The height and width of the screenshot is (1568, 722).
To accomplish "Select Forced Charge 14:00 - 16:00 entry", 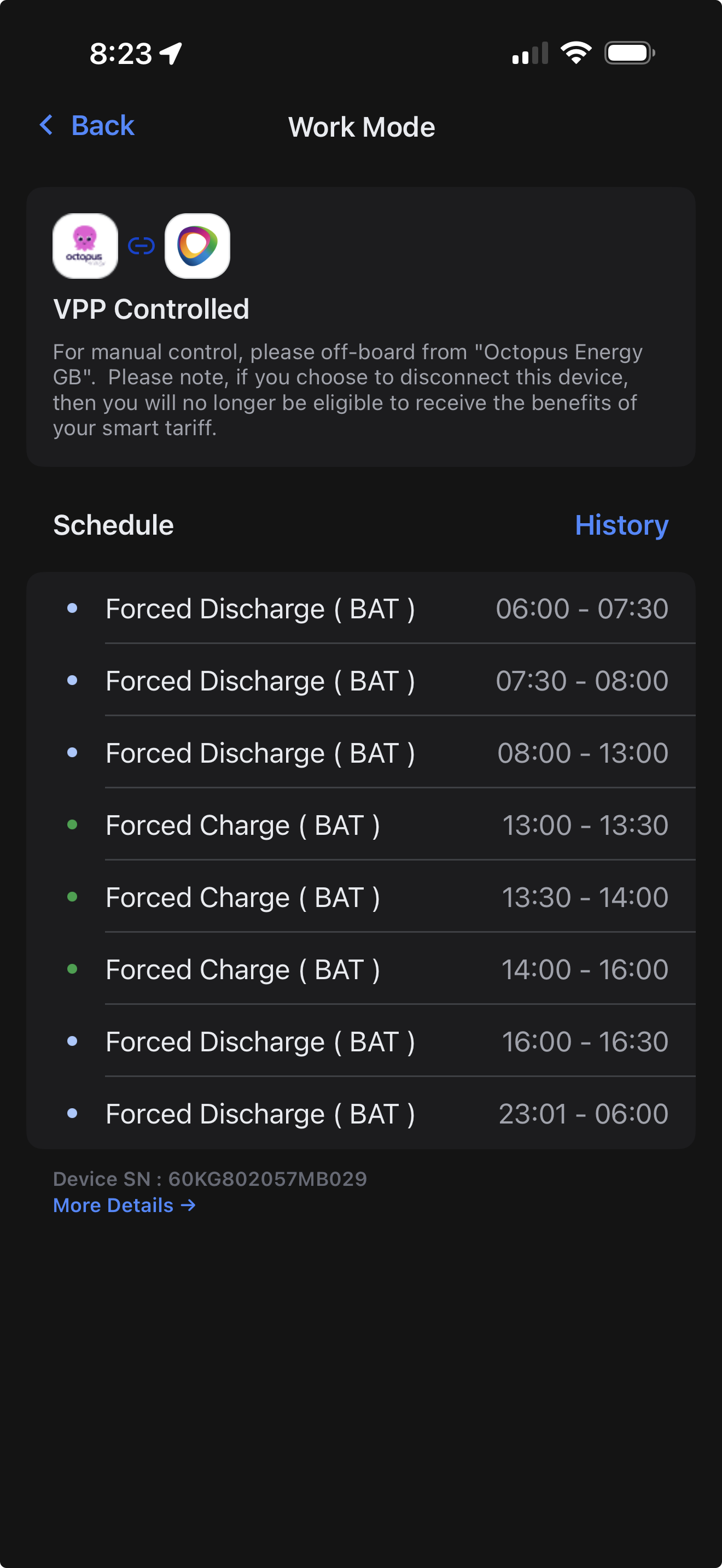I will [x=360, y=970].
